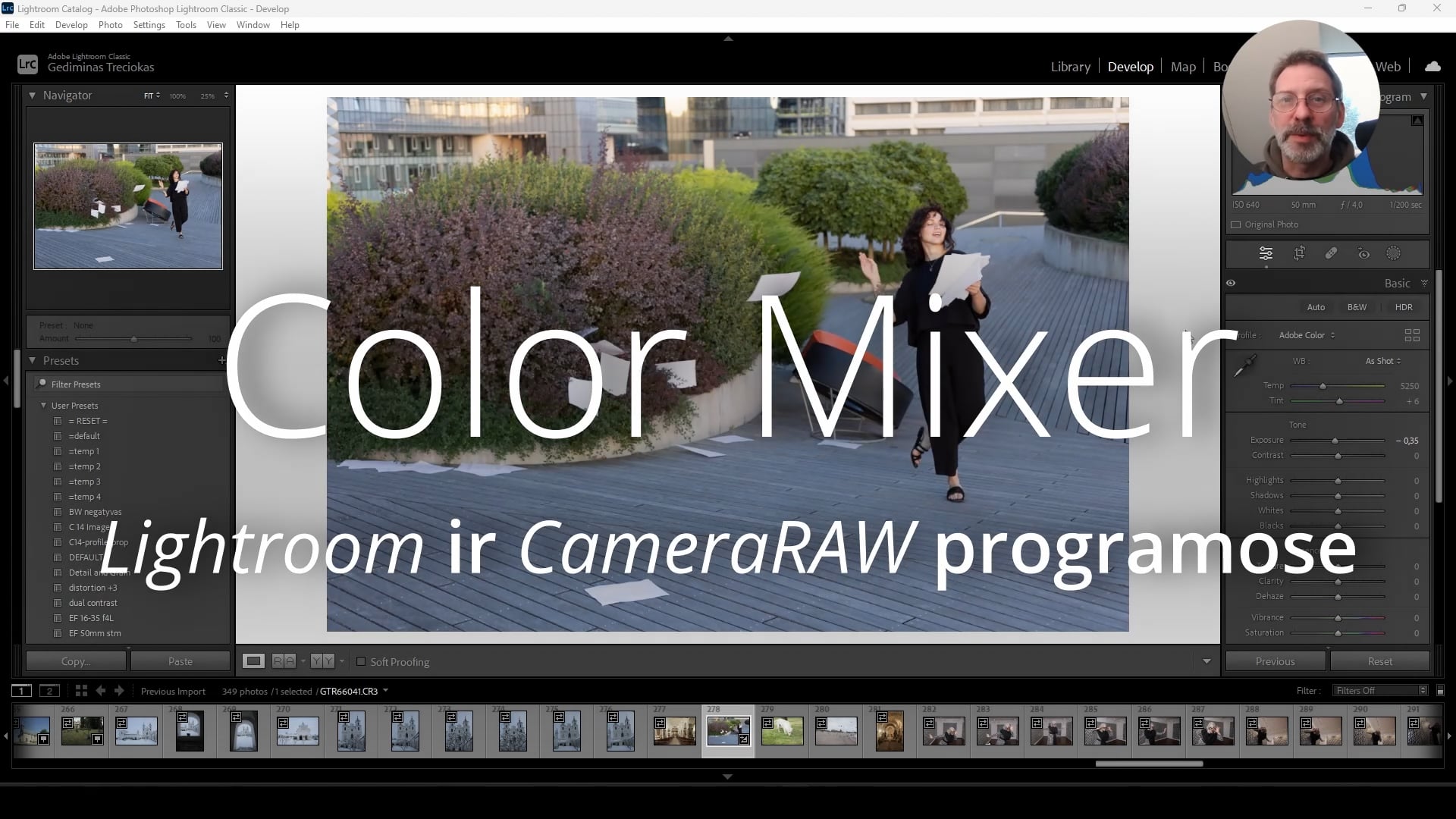Toggle the '=default' preset box
The image size is (1456, 819).
[x=58, y=436]
